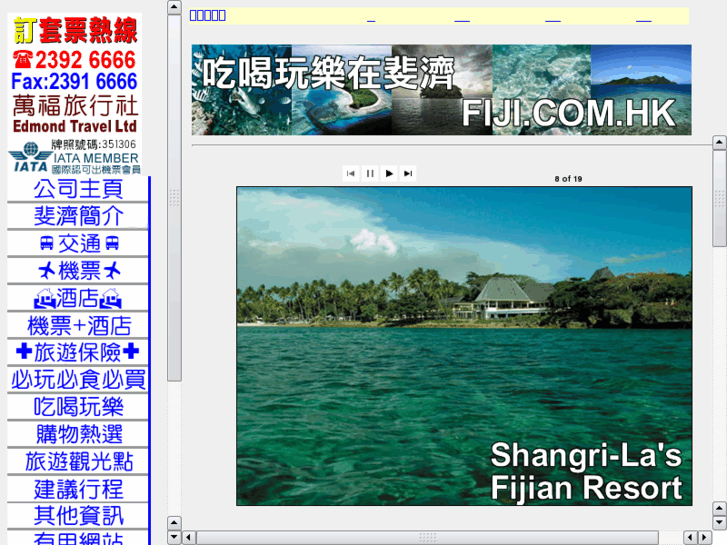This screenshot has height=545, width=727.
Task: Open 旅遊觀光點 sightseeing link
Action: click(78, 462)
